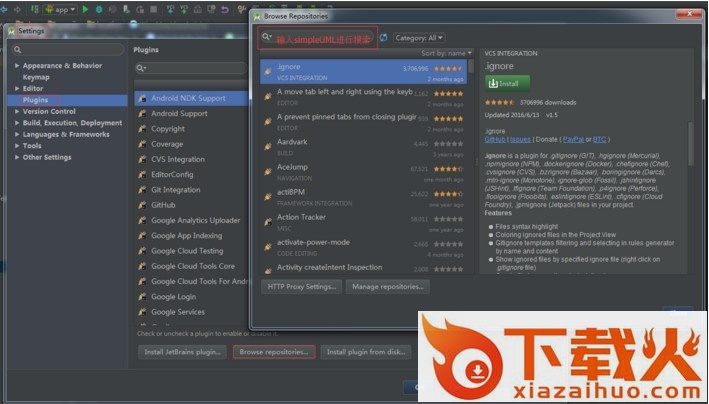Click the plugin icon beside activate-power-mode
The width and height of the screenshot is (709, 404).
click(x=268, y=247)
